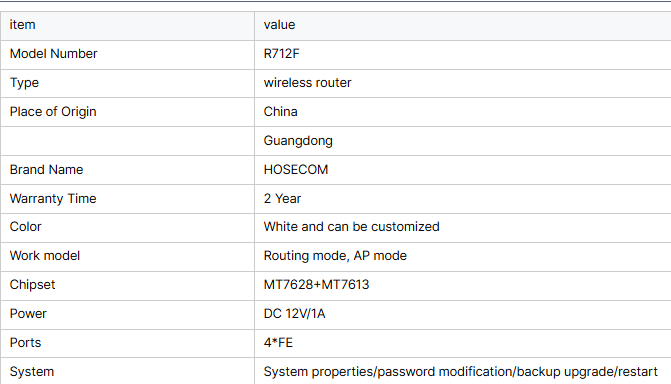Viewport: 671px width, 384px height.
Task: Select the Place of Origin label
Action: pos(53,112)
